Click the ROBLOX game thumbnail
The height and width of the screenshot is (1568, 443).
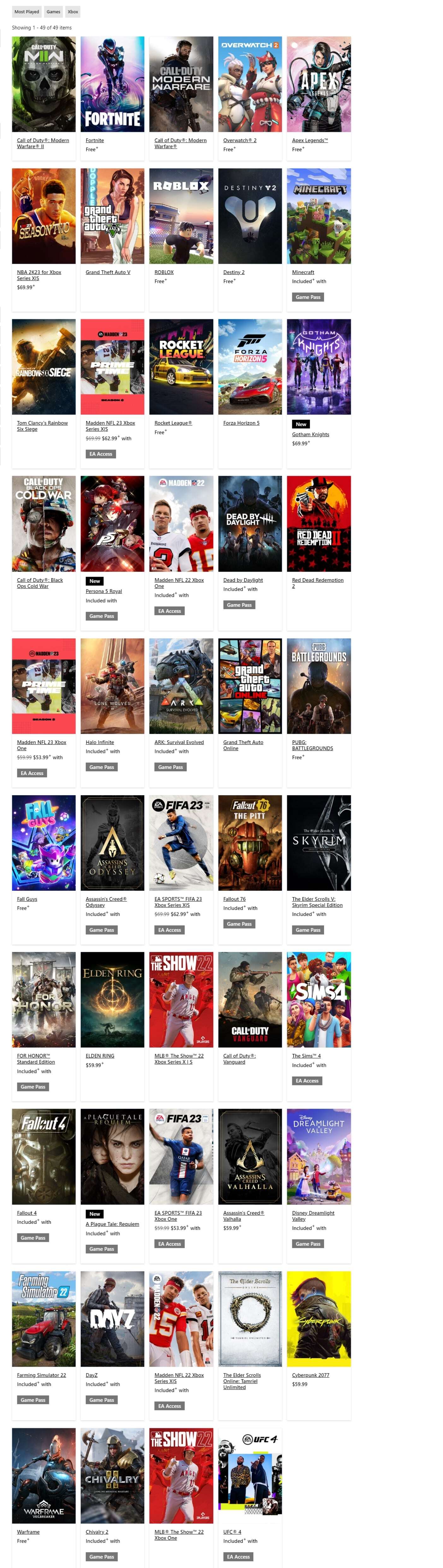pos(181,216)
